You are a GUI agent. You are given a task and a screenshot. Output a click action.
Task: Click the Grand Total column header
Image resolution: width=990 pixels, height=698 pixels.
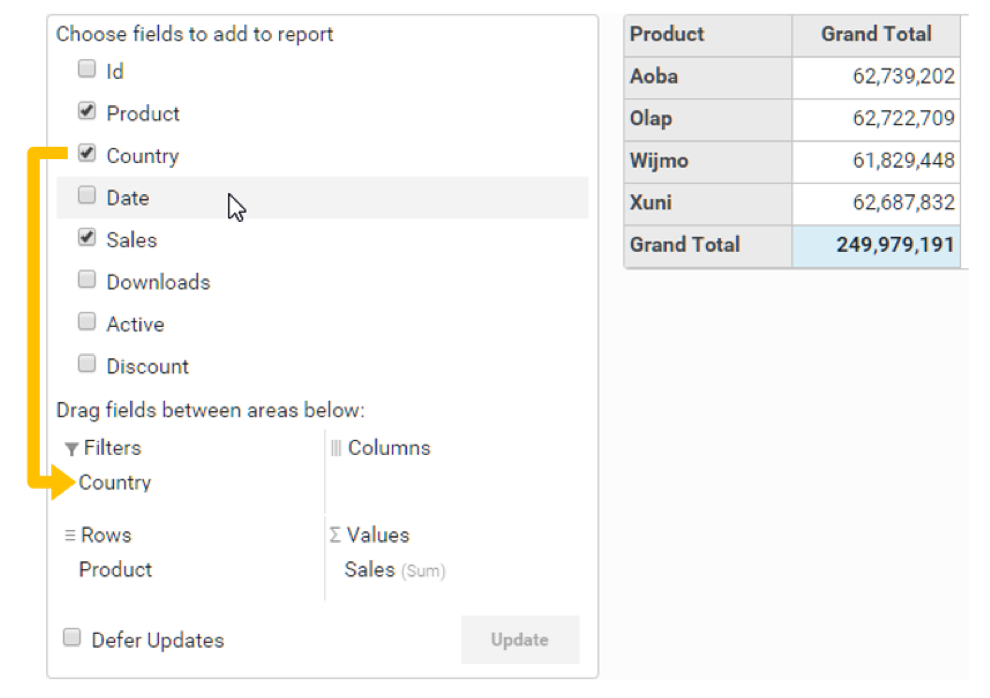pos(876,35)
